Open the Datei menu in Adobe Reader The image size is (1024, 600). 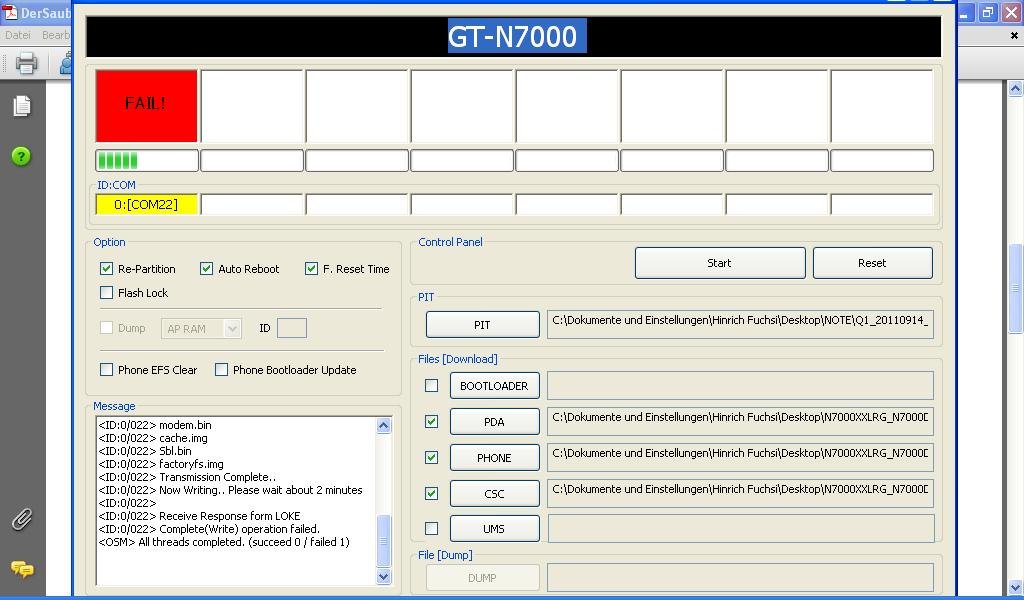coord(18,35)
